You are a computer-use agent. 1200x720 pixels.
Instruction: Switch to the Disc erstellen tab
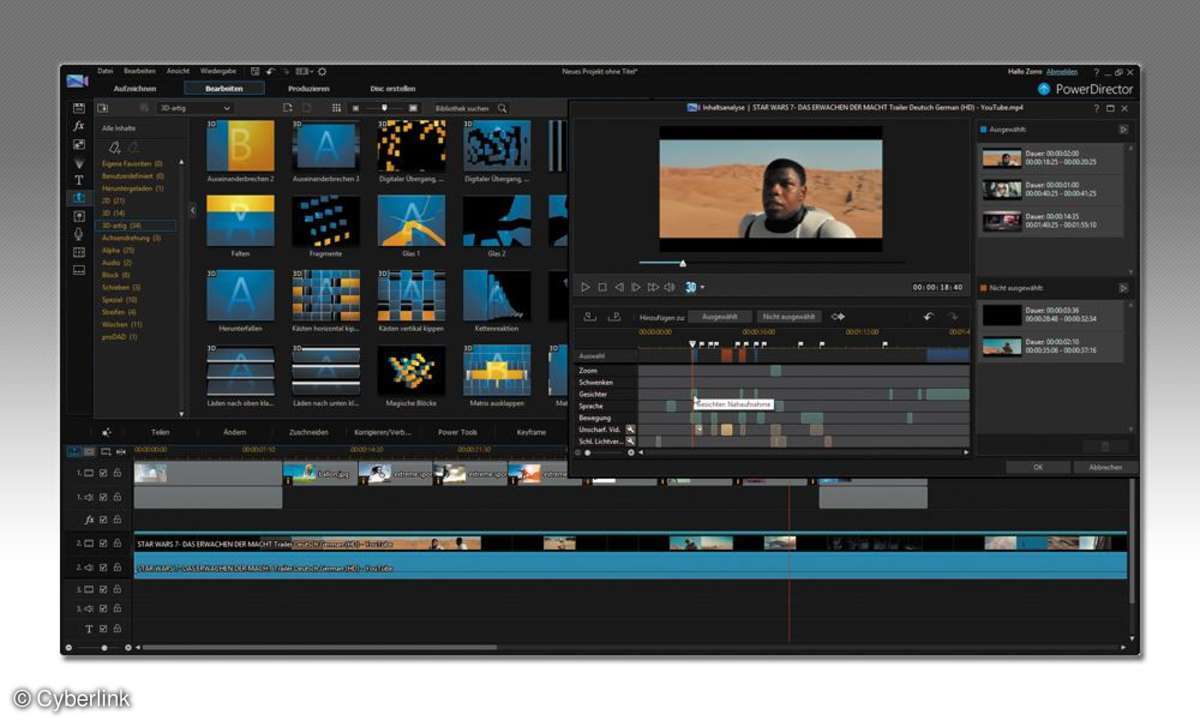tap(393, 88)
